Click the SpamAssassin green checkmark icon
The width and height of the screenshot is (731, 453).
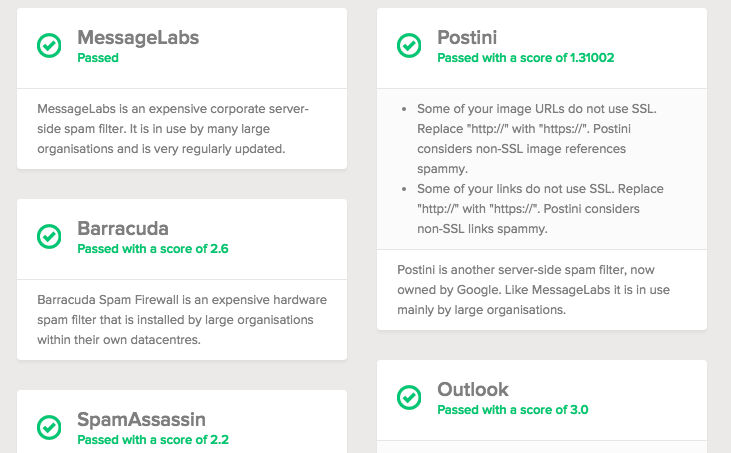click(49, 427)
